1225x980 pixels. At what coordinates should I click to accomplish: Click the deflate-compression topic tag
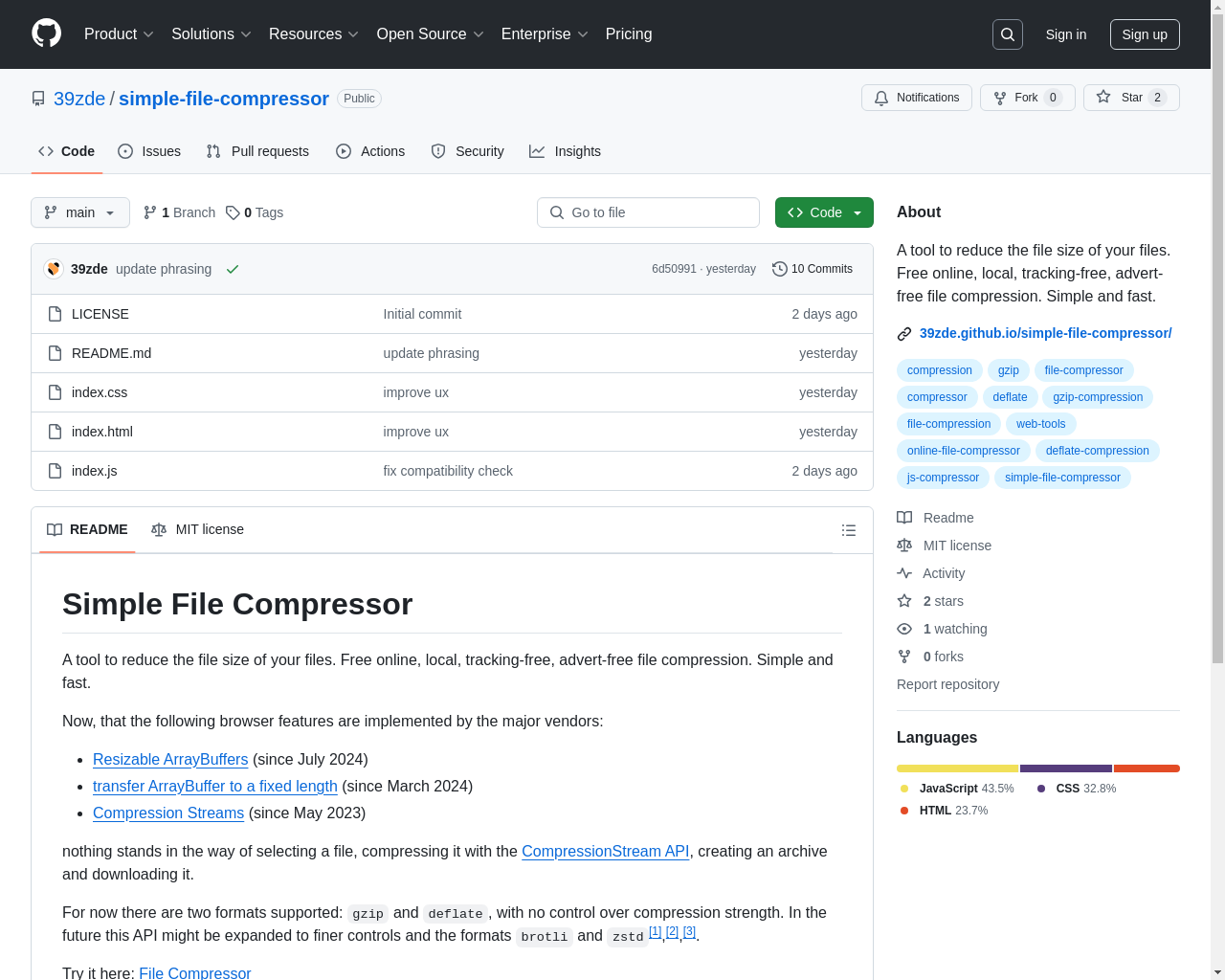click(x=1098, y=451)
